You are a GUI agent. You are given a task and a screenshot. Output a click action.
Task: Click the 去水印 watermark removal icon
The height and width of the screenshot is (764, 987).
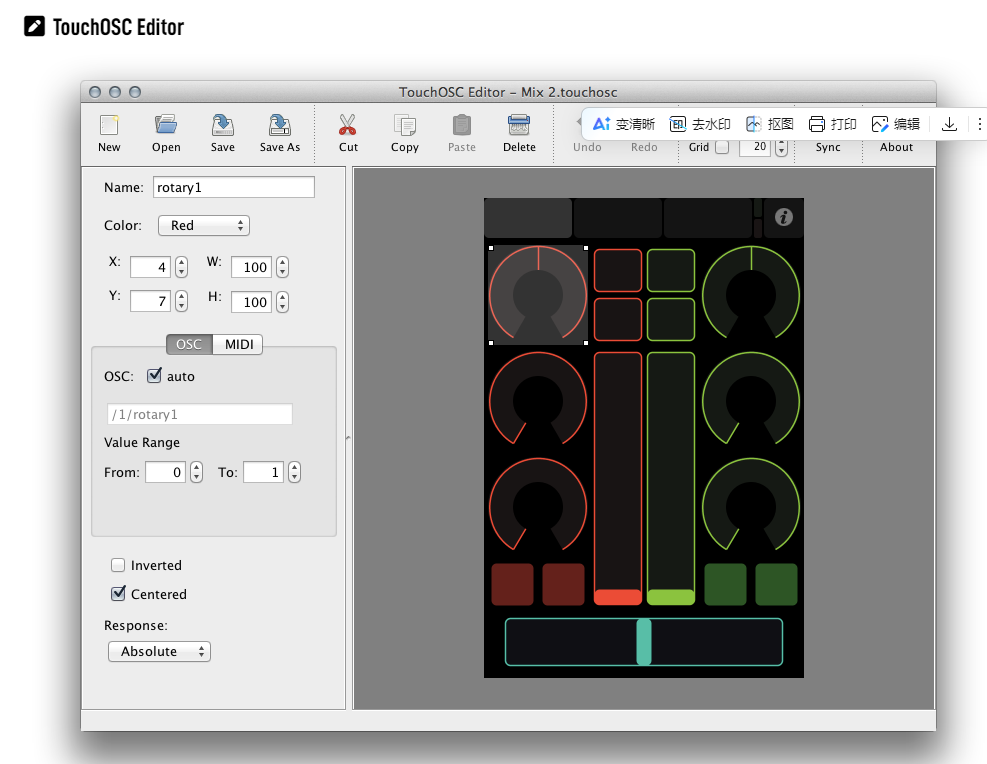(677, 124)
